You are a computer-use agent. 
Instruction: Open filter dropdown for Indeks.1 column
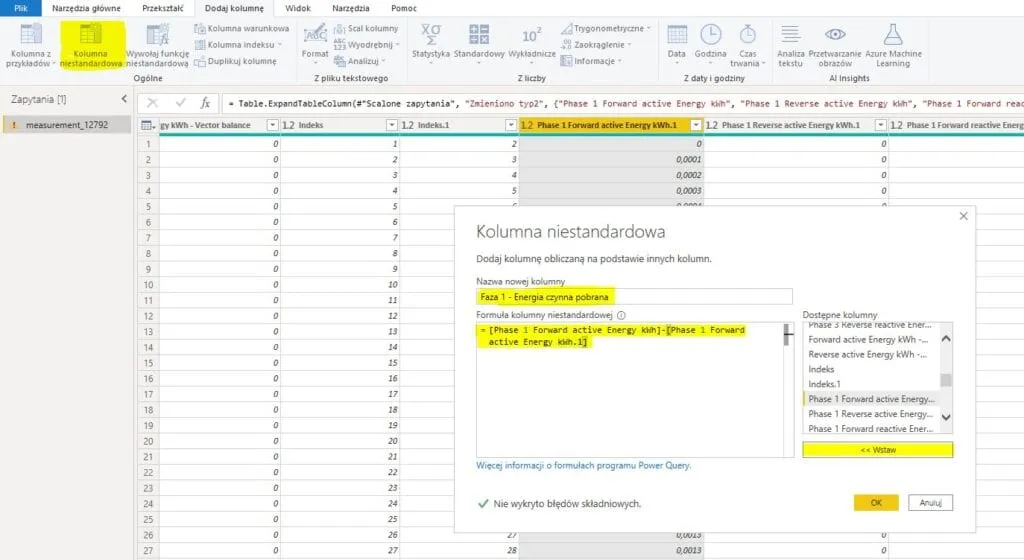pos(511,125)
